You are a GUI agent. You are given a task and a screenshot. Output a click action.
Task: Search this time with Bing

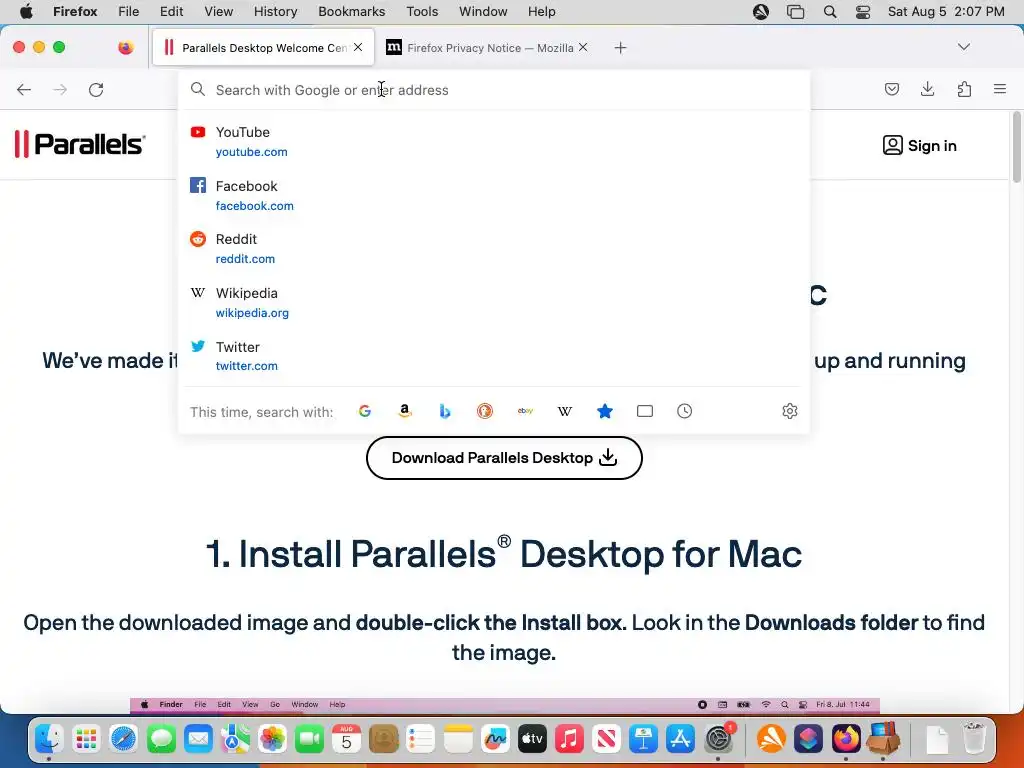pos(445,411)
